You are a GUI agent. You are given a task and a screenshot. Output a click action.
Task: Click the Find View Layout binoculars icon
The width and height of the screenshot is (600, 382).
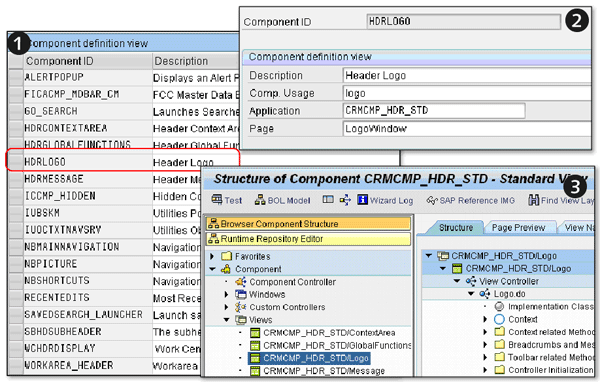click(x=533, y=200)
